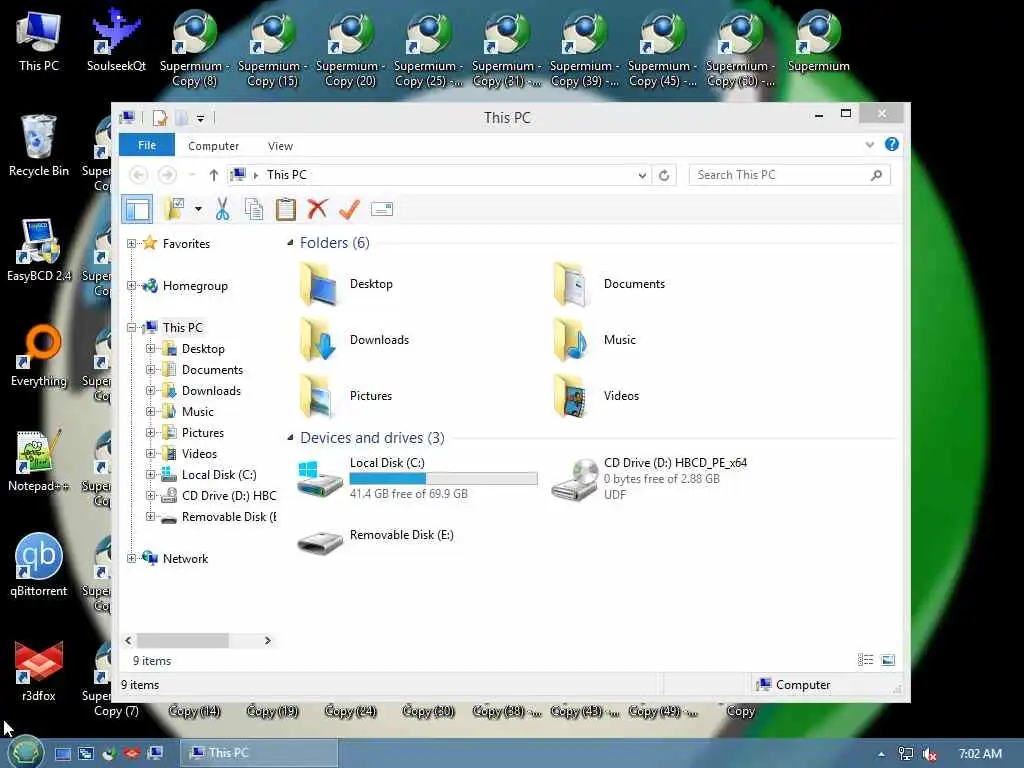Click the Local Disk (C:) usage bar
The height and width of the screenshot is (768, 1024).
point(443,479)
